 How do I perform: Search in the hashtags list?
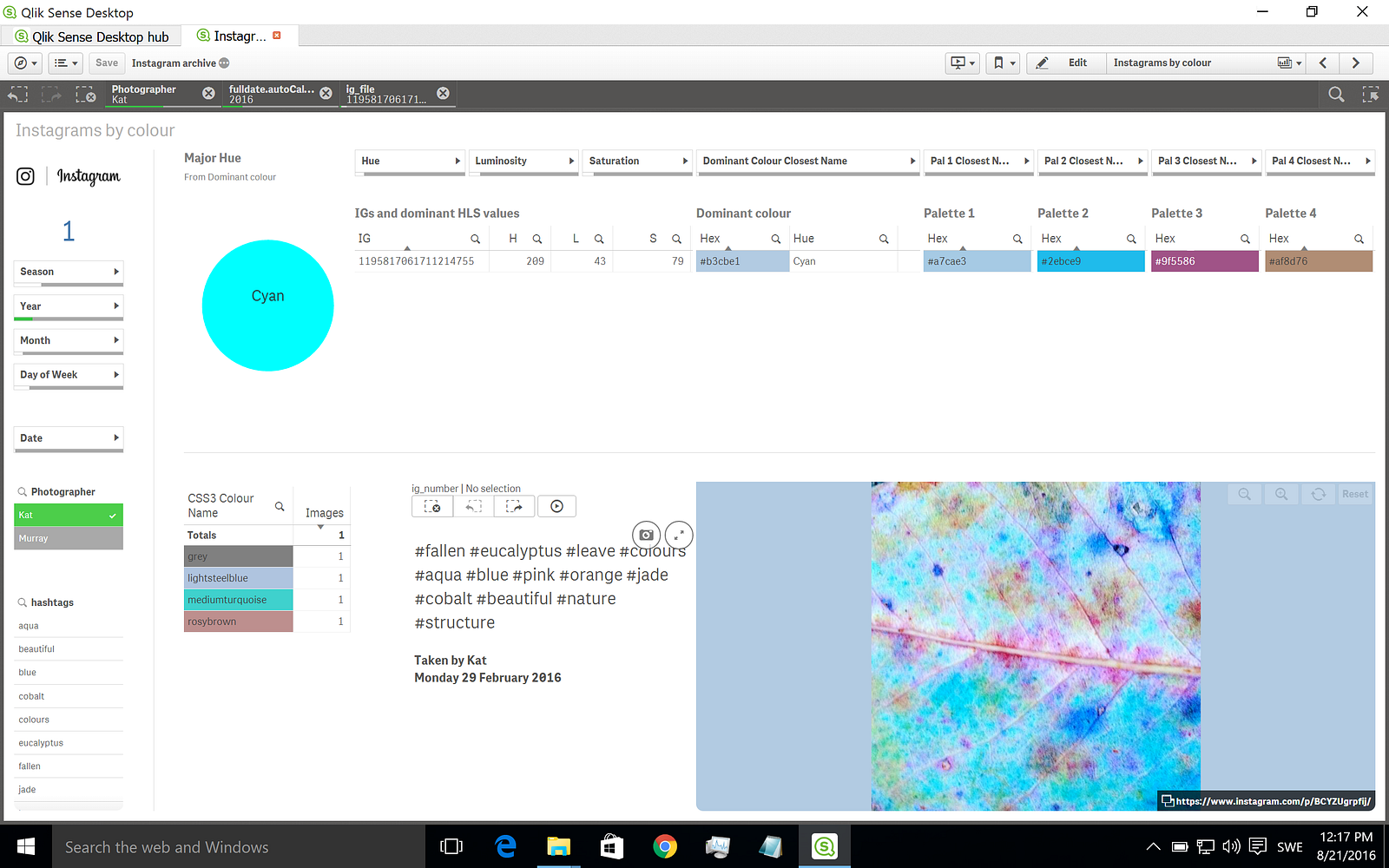click(x=23, y=602)
